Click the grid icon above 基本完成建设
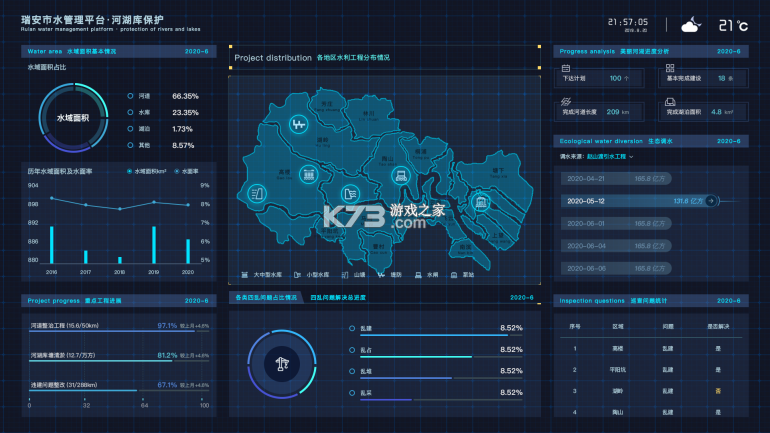 pyautogui.click(x=670, y=68)
